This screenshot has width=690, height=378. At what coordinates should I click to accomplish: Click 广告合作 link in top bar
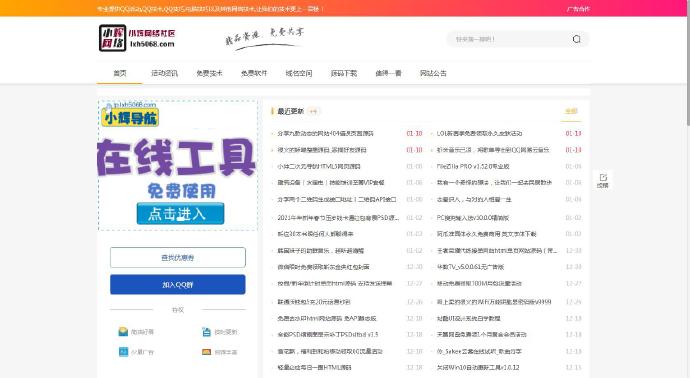(578, 9)
